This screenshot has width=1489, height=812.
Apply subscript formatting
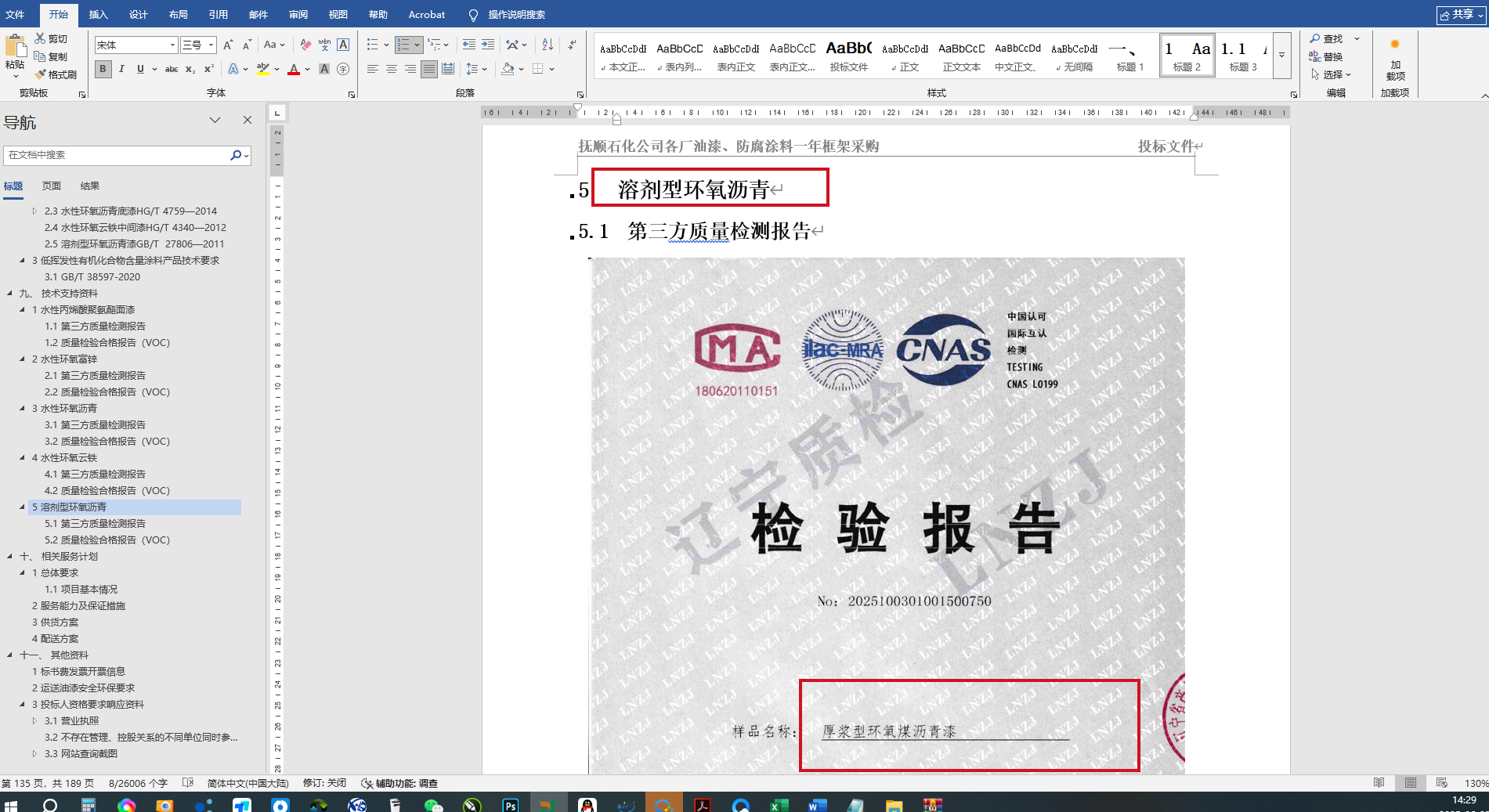coord(190,69)
